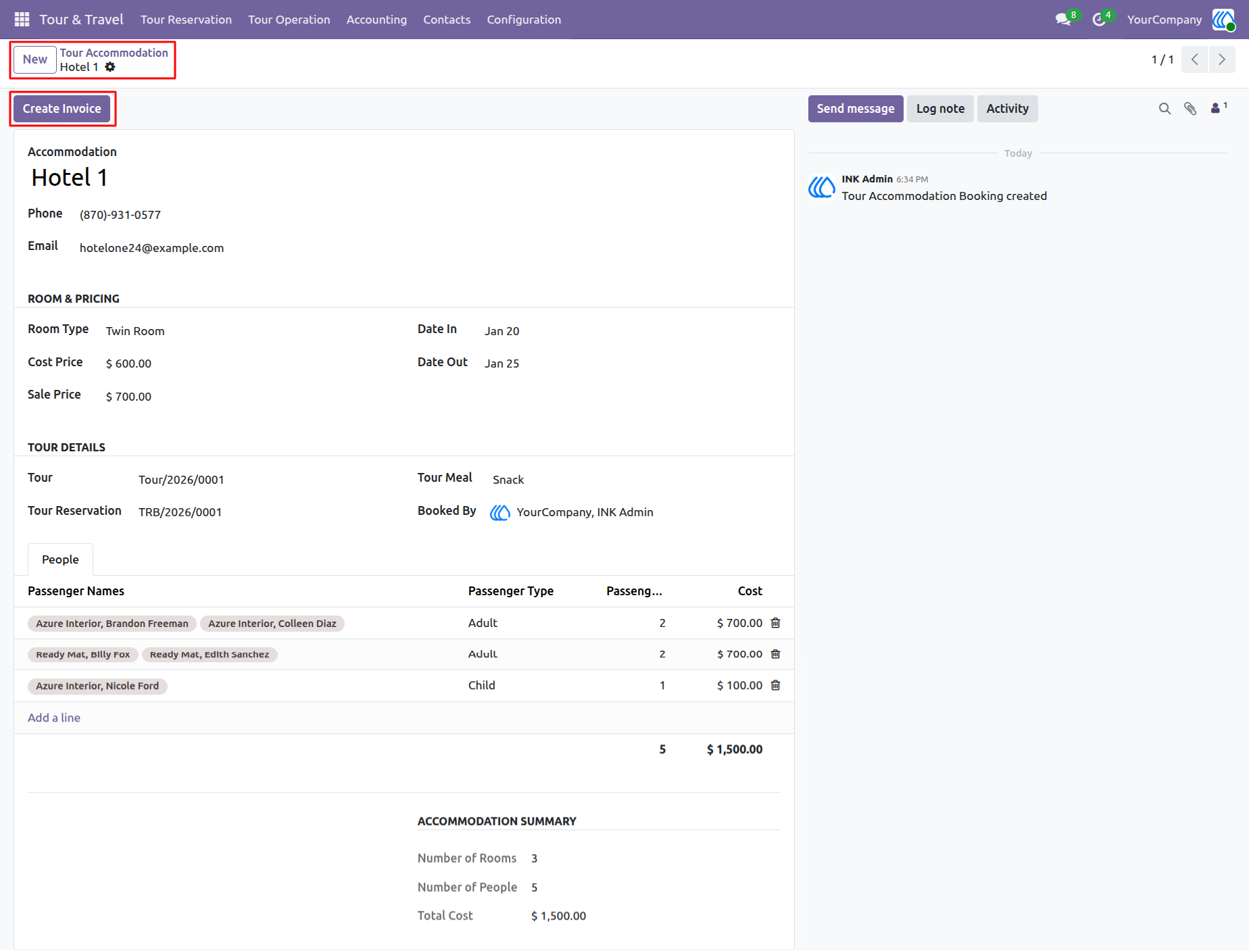The height and width of the screenshot is (952, 1249).
Task: Delete the Nicole Ford passenger row
Action: 776,685
